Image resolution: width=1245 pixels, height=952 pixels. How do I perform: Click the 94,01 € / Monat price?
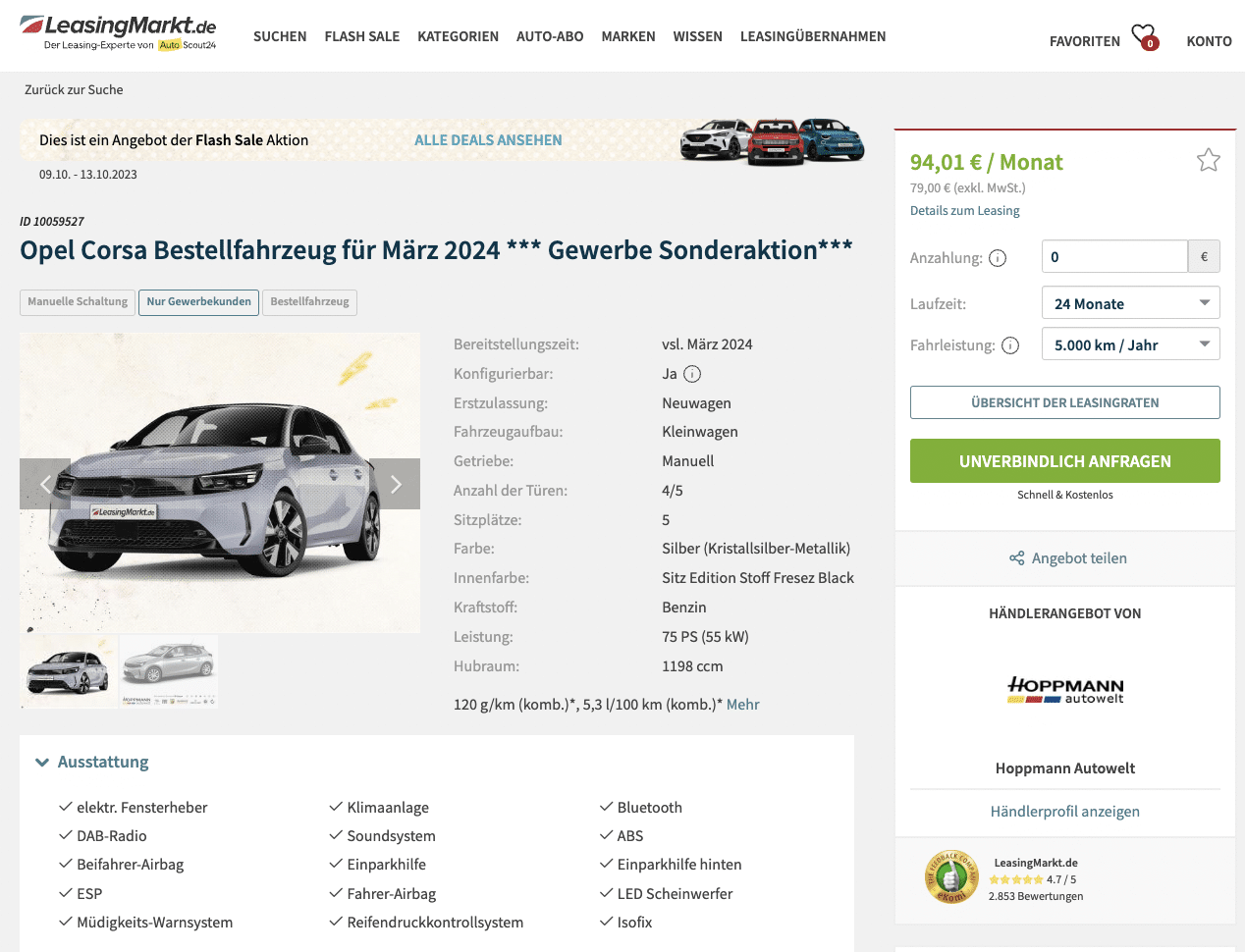coord(986,162)
